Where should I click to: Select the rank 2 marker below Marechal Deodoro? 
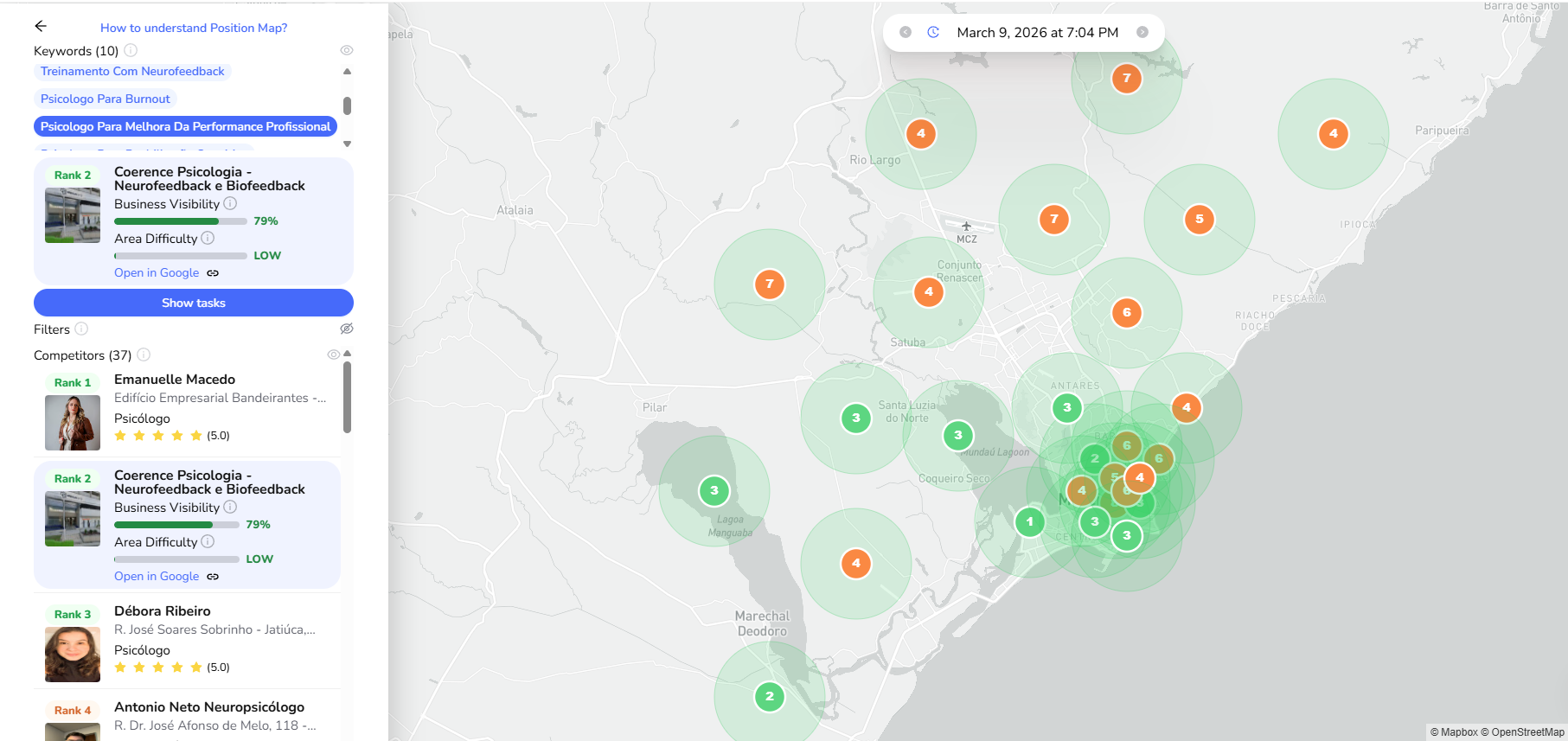pos(769,696)
